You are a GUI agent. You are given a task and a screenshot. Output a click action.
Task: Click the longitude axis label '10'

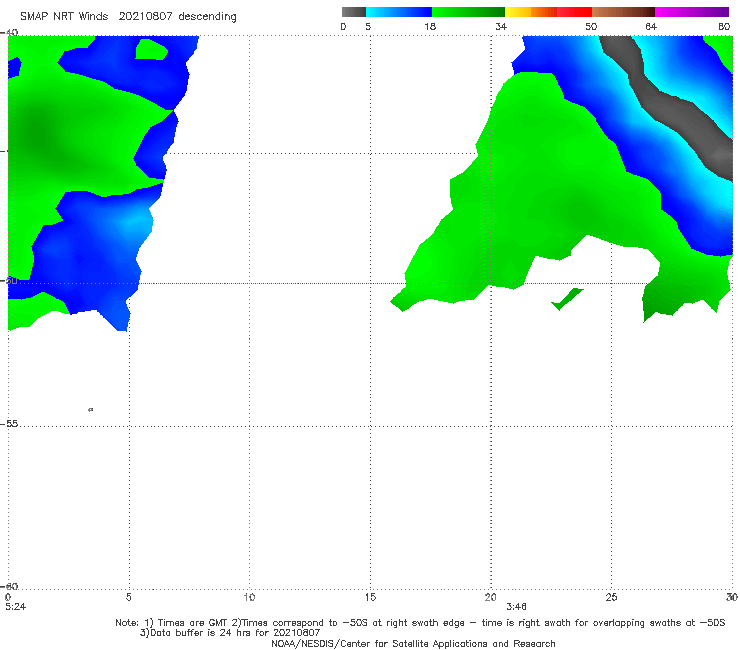[x=249, y=597]
